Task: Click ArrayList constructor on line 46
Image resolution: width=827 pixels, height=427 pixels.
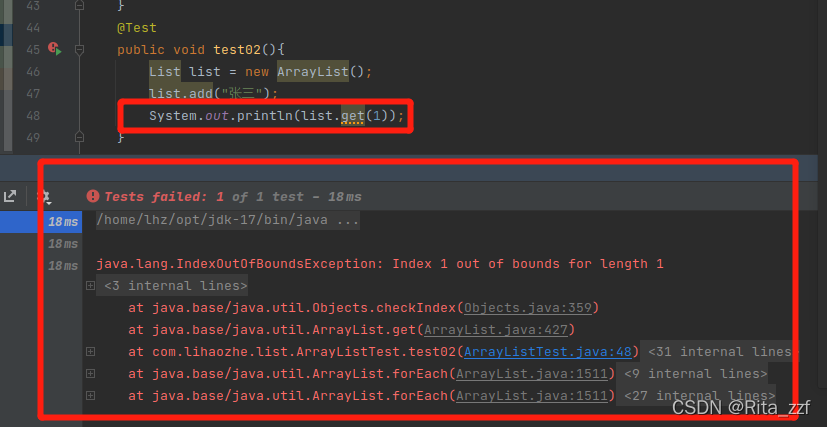Action: [x=313, y=71]
